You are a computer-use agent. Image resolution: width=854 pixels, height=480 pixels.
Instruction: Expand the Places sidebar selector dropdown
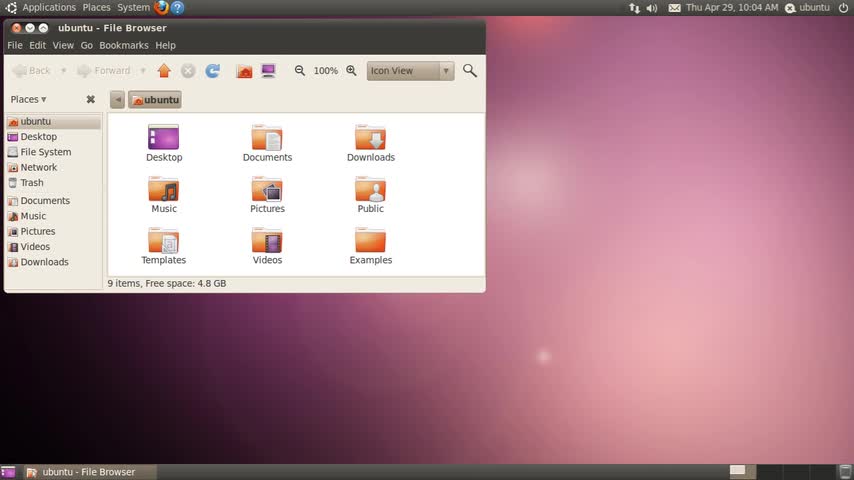click(28, 99)
